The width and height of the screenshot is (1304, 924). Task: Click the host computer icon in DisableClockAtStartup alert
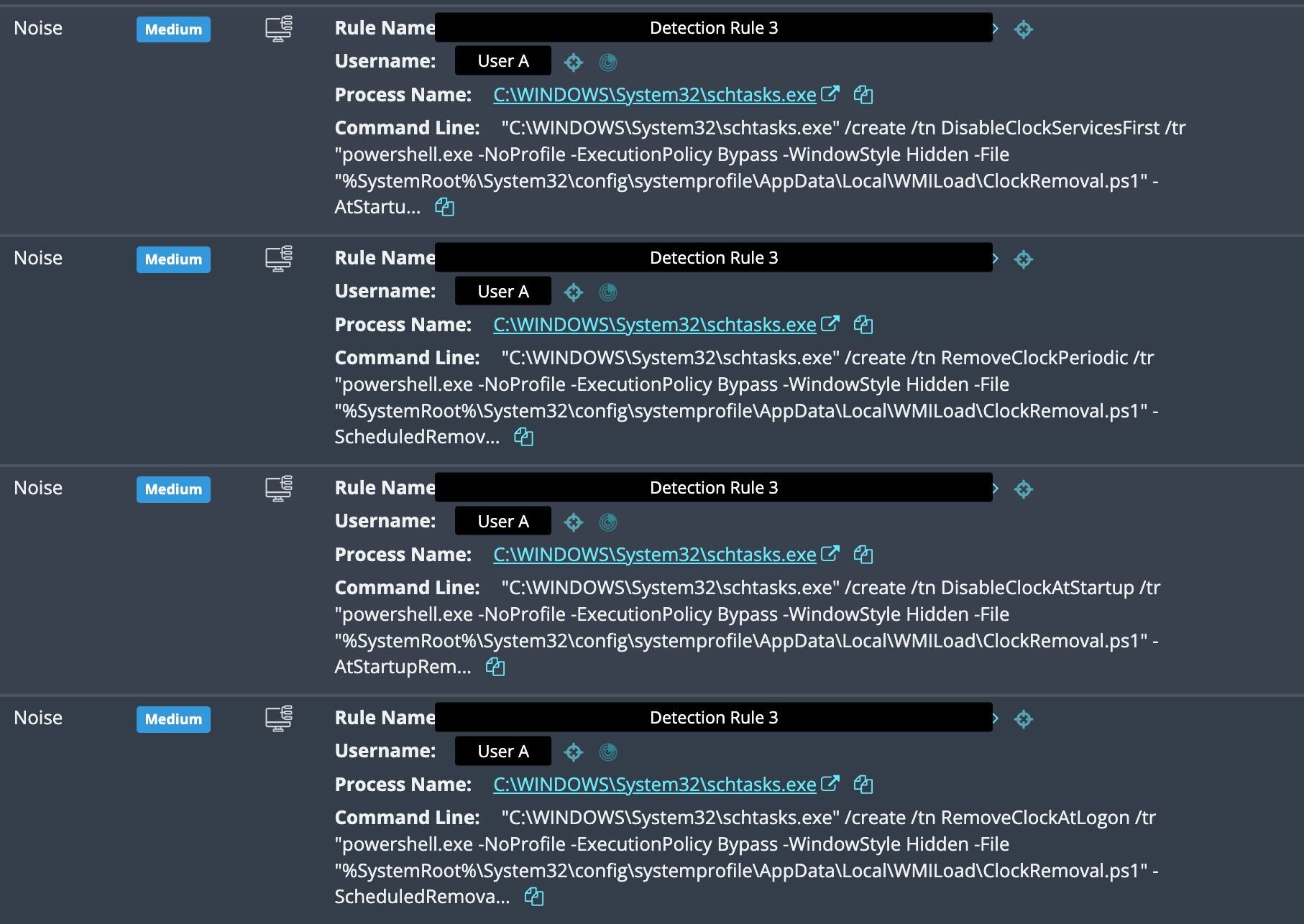pyautogui.click(x=278, y=489)
